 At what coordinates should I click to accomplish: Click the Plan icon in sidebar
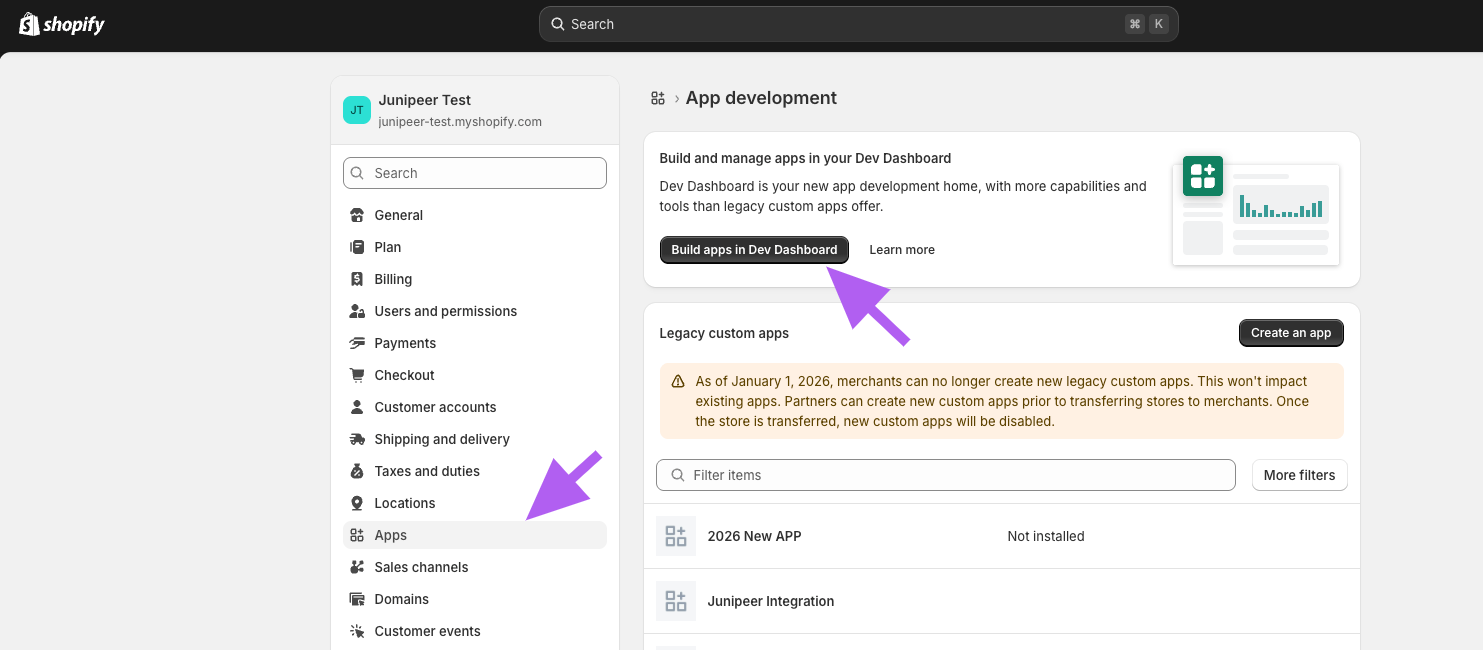(357, 247)
